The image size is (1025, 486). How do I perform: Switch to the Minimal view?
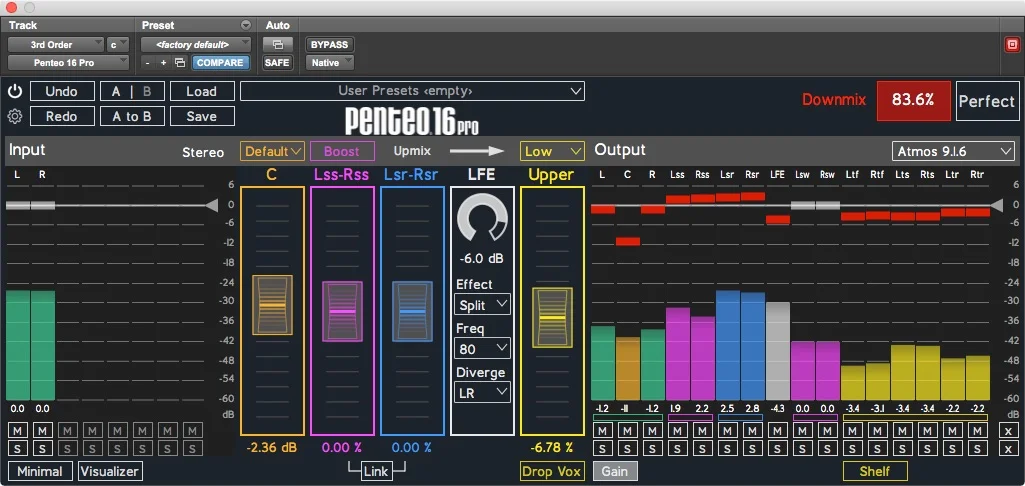(40, 471)
